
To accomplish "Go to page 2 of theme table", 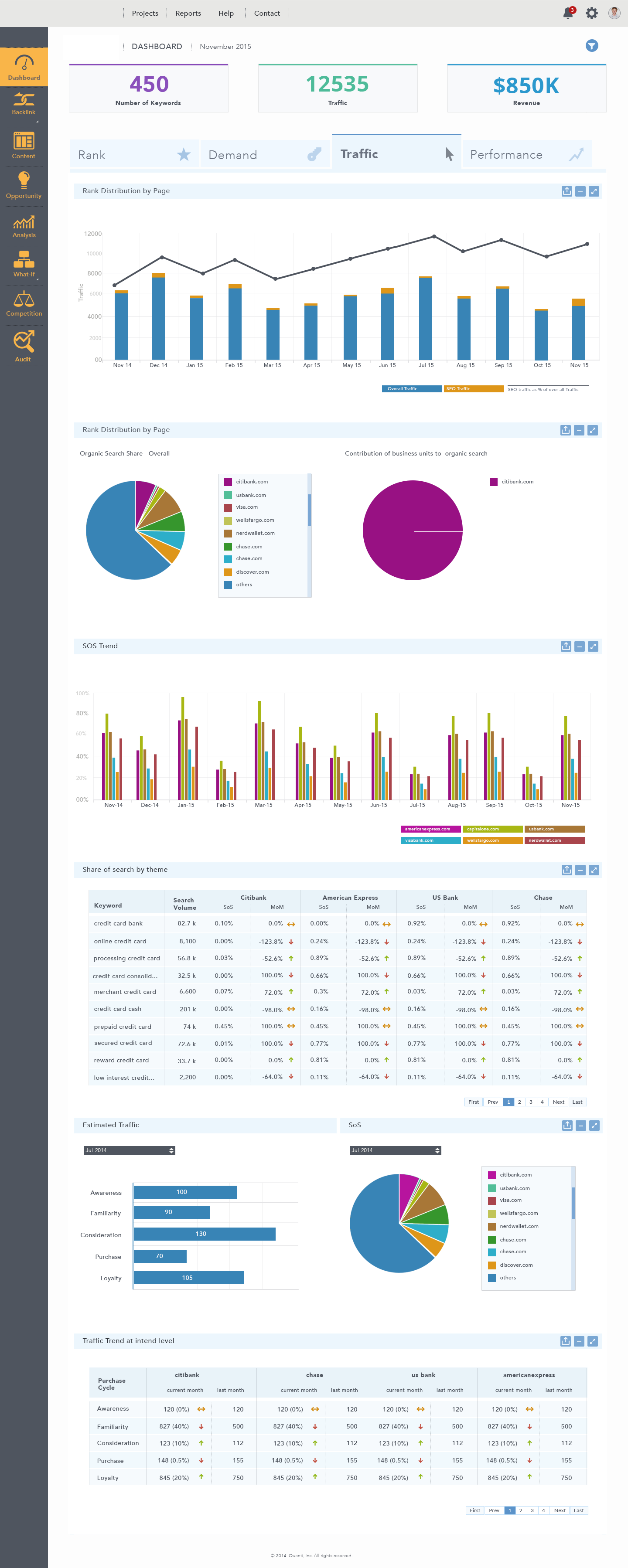I will [519, 1102].
